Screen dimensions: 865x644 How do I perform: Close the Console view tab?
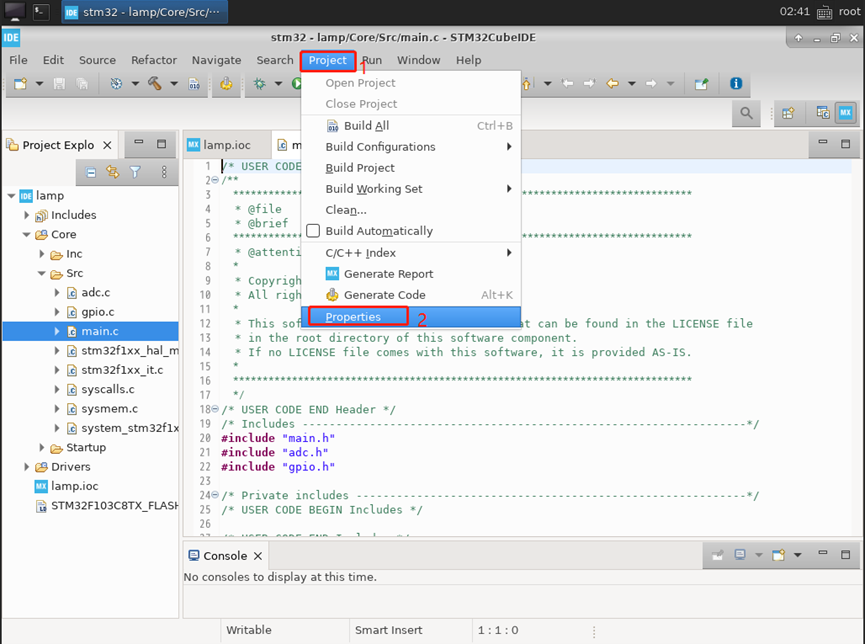(x=258, y=556)
